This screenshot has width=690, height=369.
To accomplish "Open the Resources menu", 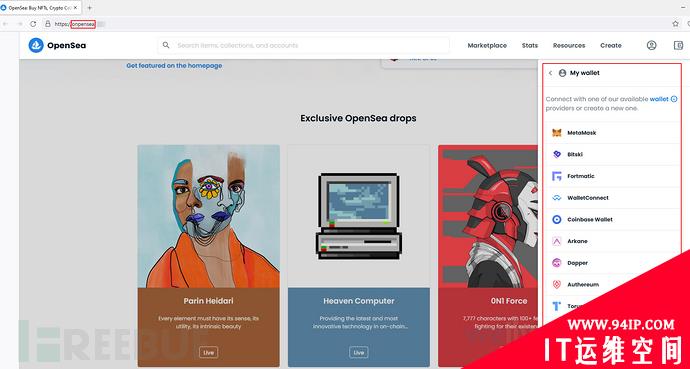I will [x=569, y=45].
